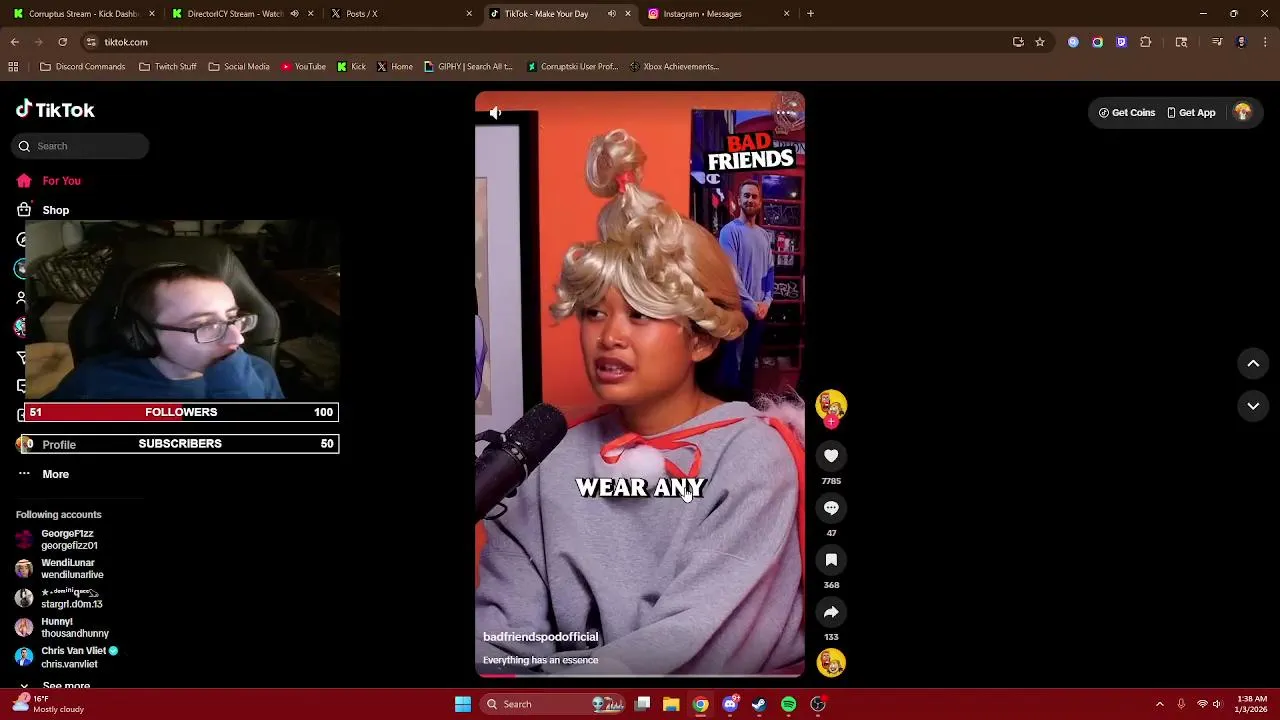1280x720 pixels.
Task: Bookmark this page with the star icon
Action: [x=1040, y=42]
